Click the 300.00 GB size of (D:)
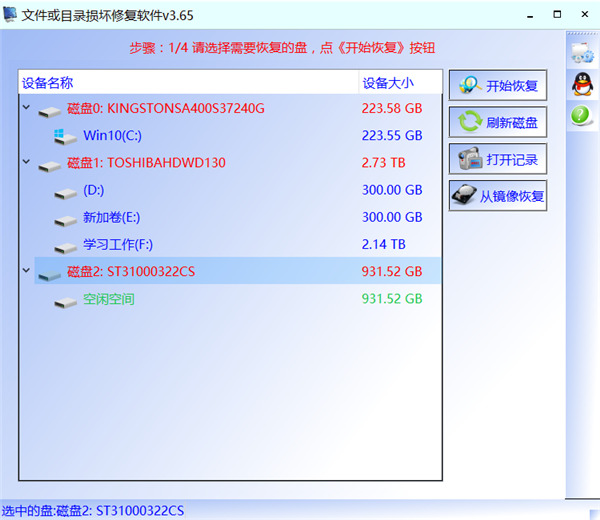 click(392, 190)
